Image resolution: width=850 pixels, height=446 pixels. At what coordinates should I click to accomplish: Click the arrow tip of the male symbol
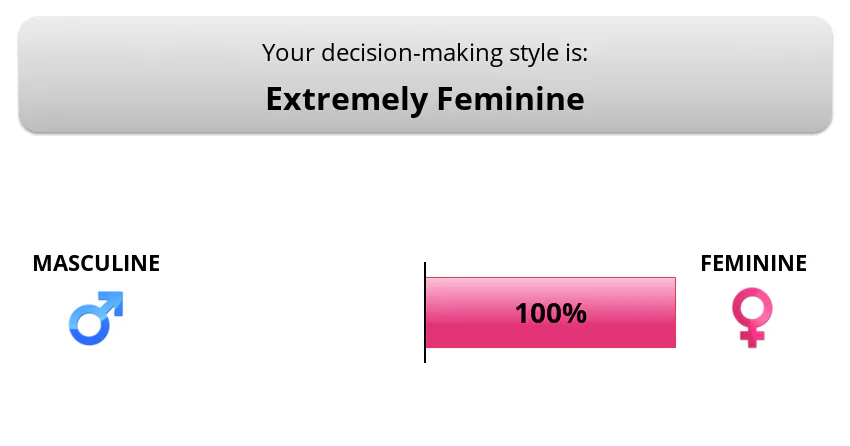(117, 297)
